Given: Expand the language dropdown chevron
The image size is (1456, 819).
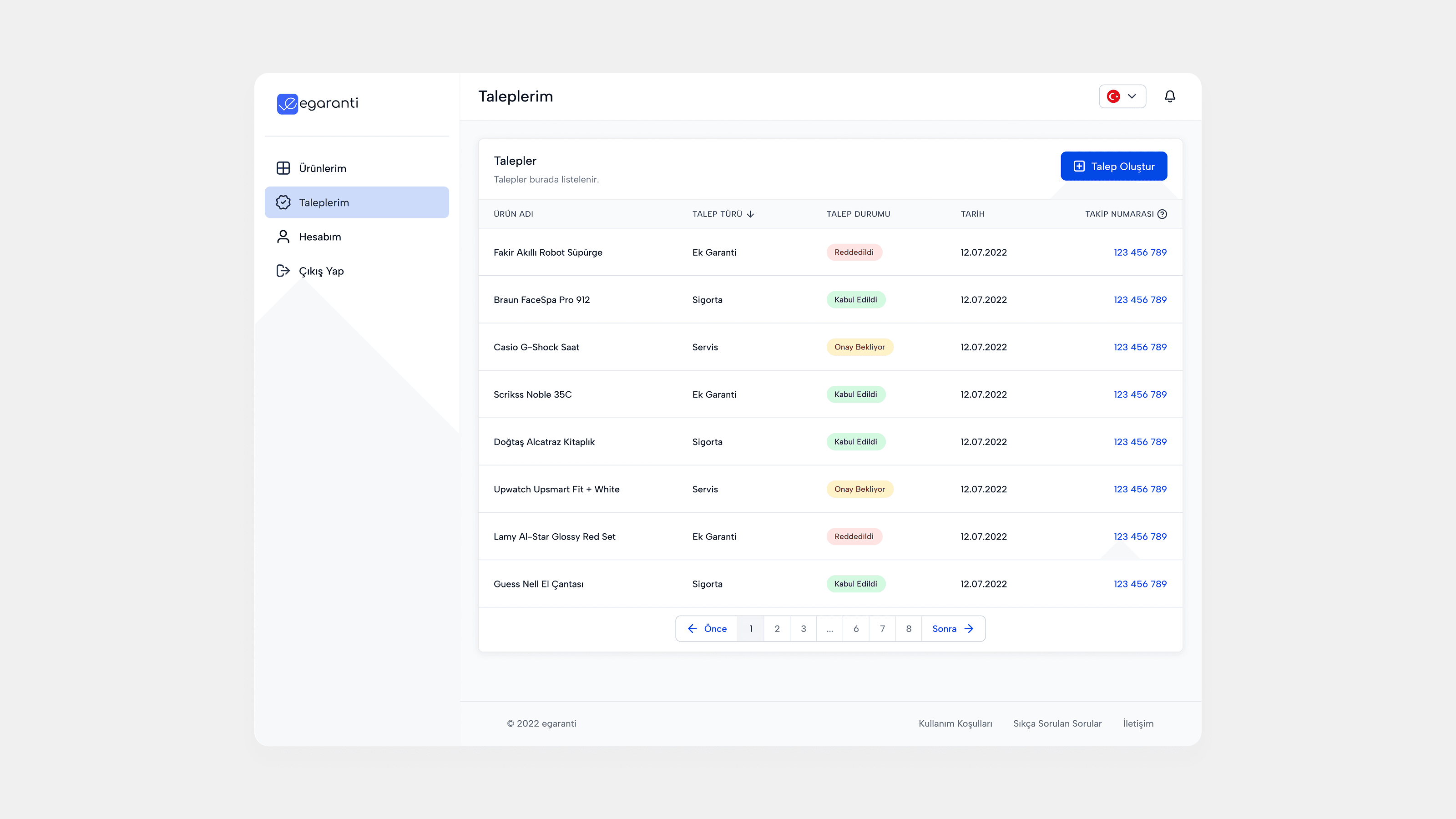Looking at the screenshot, I should 1132,96.
